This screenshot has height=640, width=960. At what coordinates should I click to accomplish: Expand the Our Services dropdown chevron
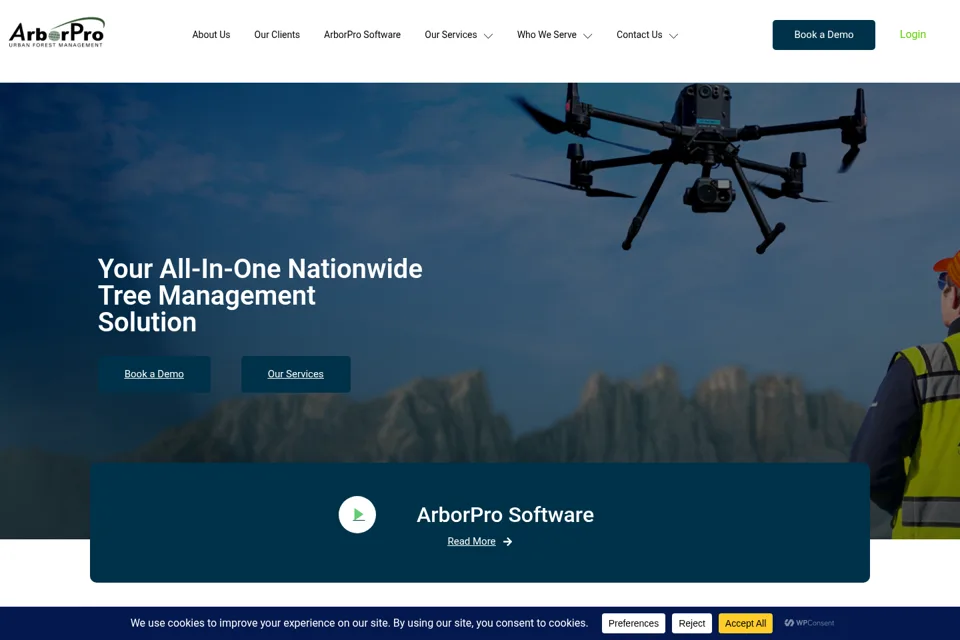tap(489, 36)
